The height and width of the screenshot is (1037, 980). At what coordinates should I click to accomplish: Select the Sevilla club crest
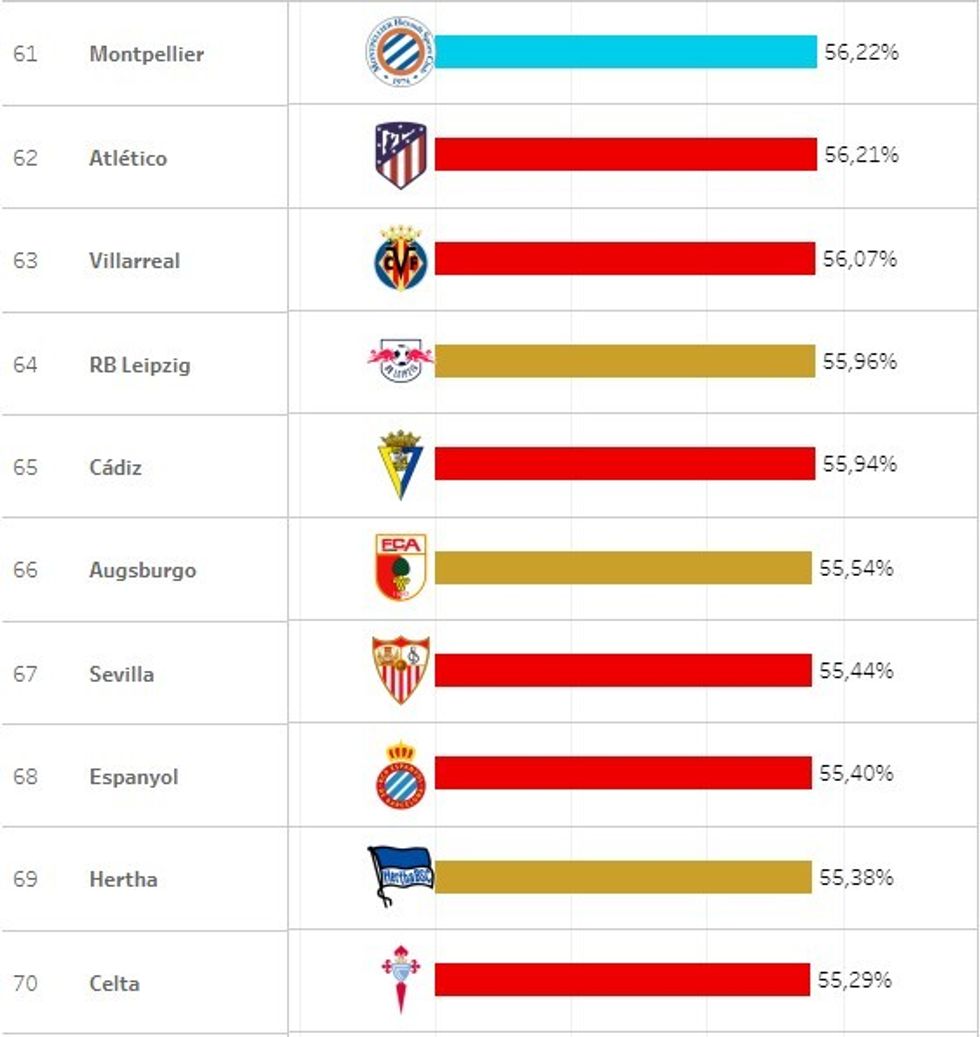pos(401,670)
